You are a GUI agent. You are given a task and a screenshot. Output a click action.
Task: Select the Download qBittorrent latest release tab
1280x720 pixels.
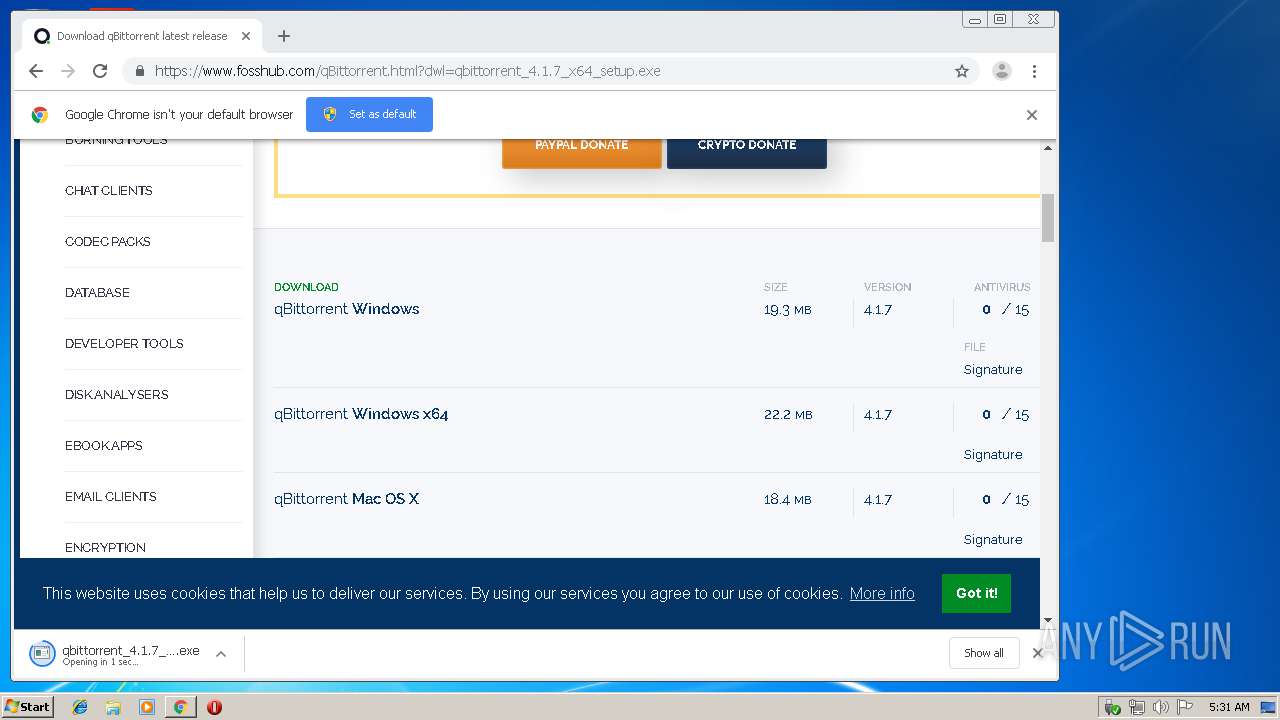point(142,36)
